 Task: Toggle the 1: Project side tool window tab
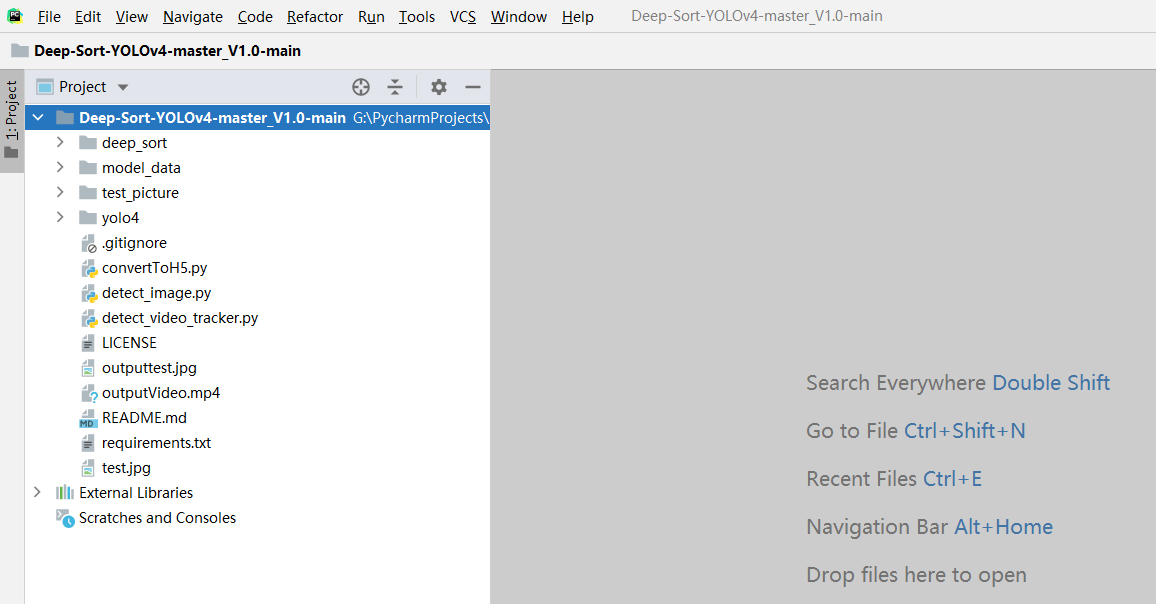pyautogui.click(x=11, y=121)
